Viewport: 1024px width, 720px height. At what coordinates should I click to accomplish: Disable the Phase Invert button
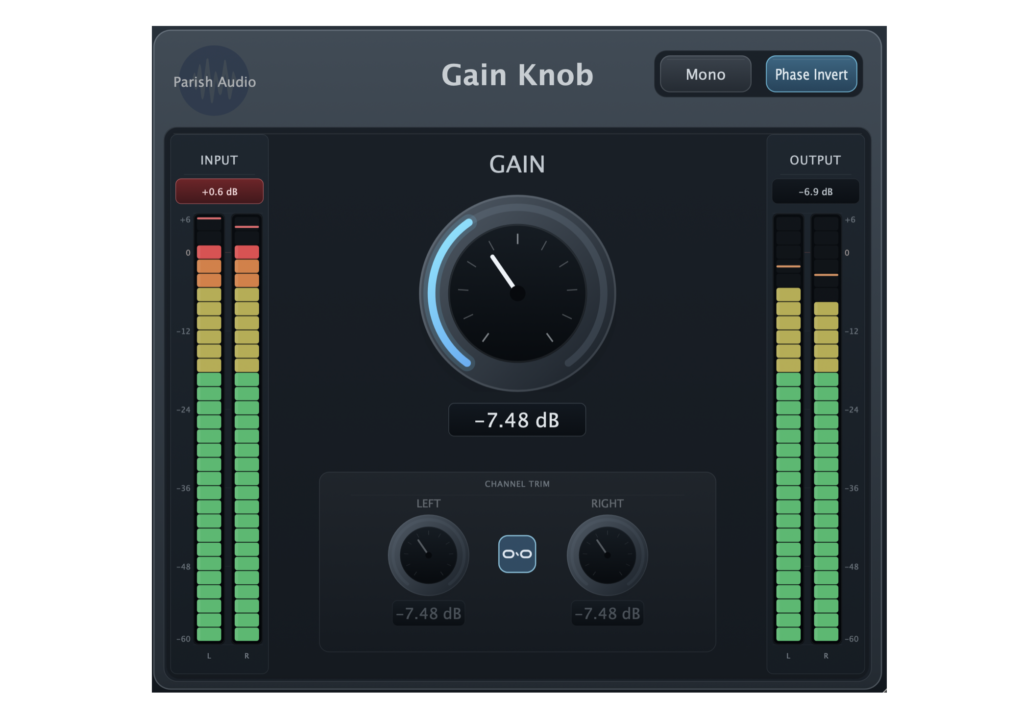point(811,74)
